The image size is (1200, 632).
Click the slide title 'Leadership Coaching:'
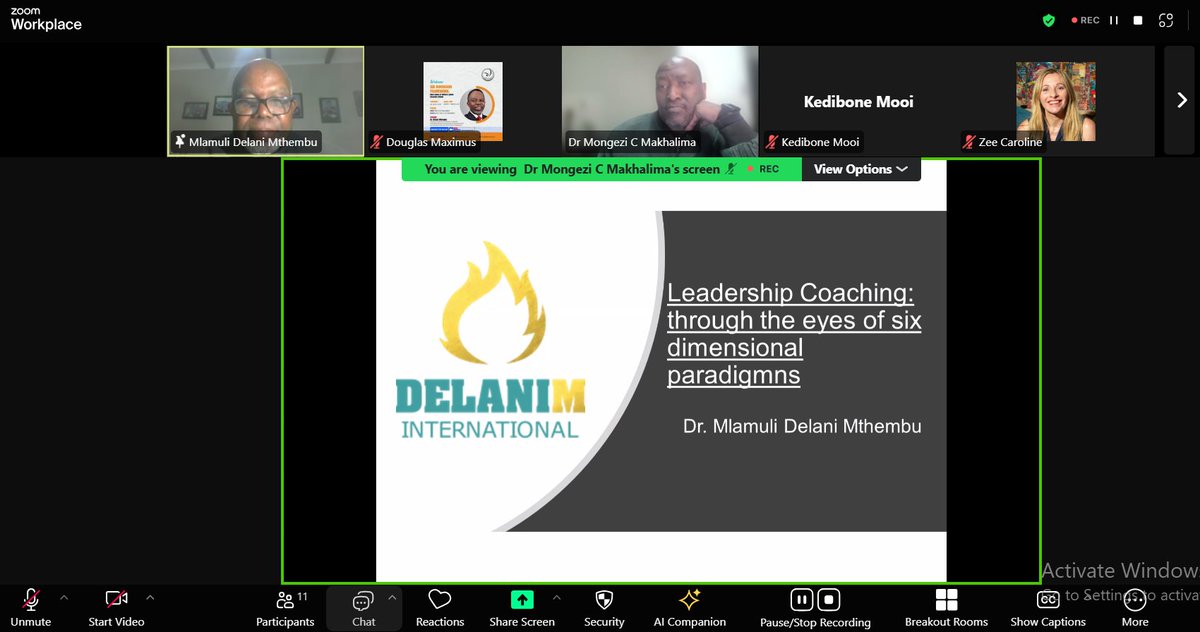(x=790, y=293)
